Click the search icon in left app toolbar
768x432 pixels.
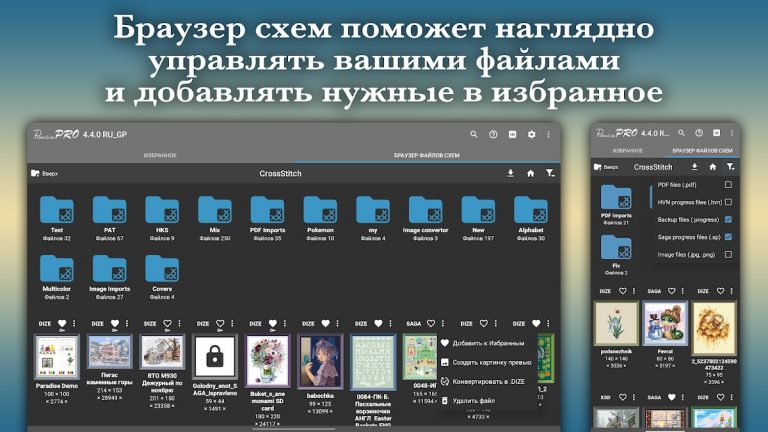(473, 134)
